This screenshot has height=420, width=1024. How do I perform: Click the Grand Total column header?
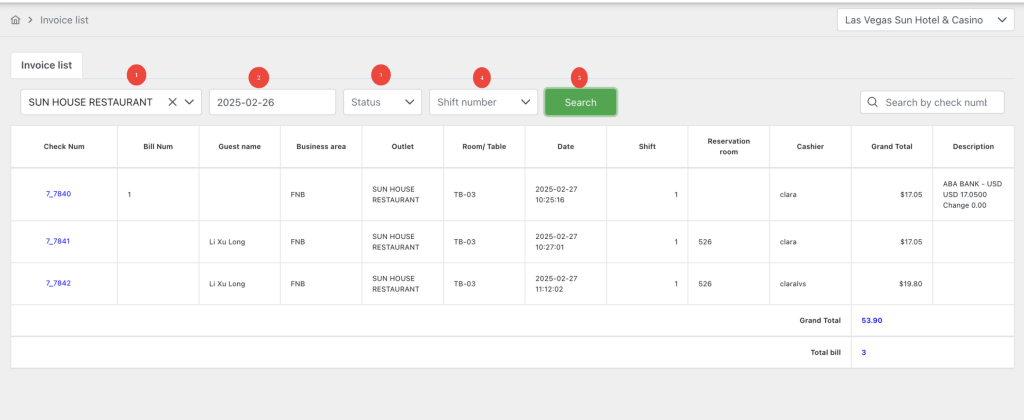(891, 146)
